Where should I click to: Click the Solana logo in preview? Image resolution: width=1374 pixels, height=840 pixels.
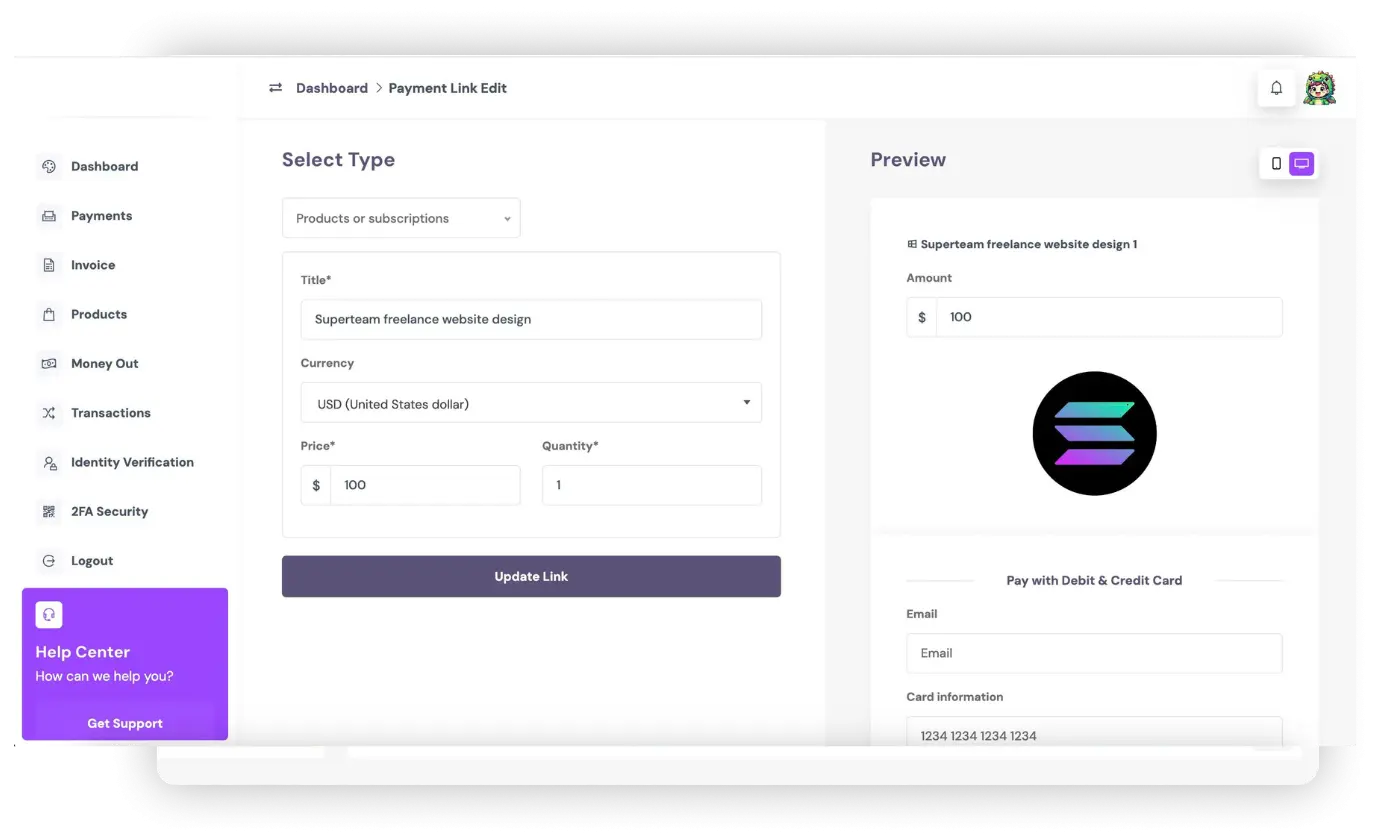coord(1094,433)
